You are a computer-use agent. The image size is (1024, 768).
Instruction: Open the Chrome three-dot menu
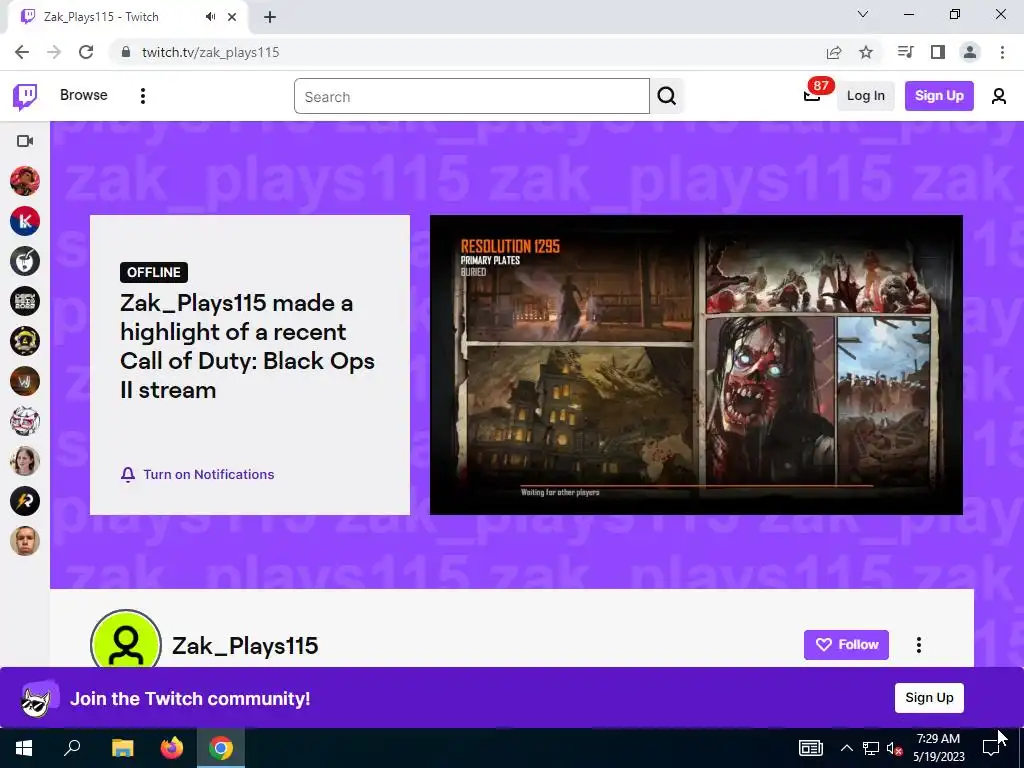pyautogui.click(x=1002, y=52)
